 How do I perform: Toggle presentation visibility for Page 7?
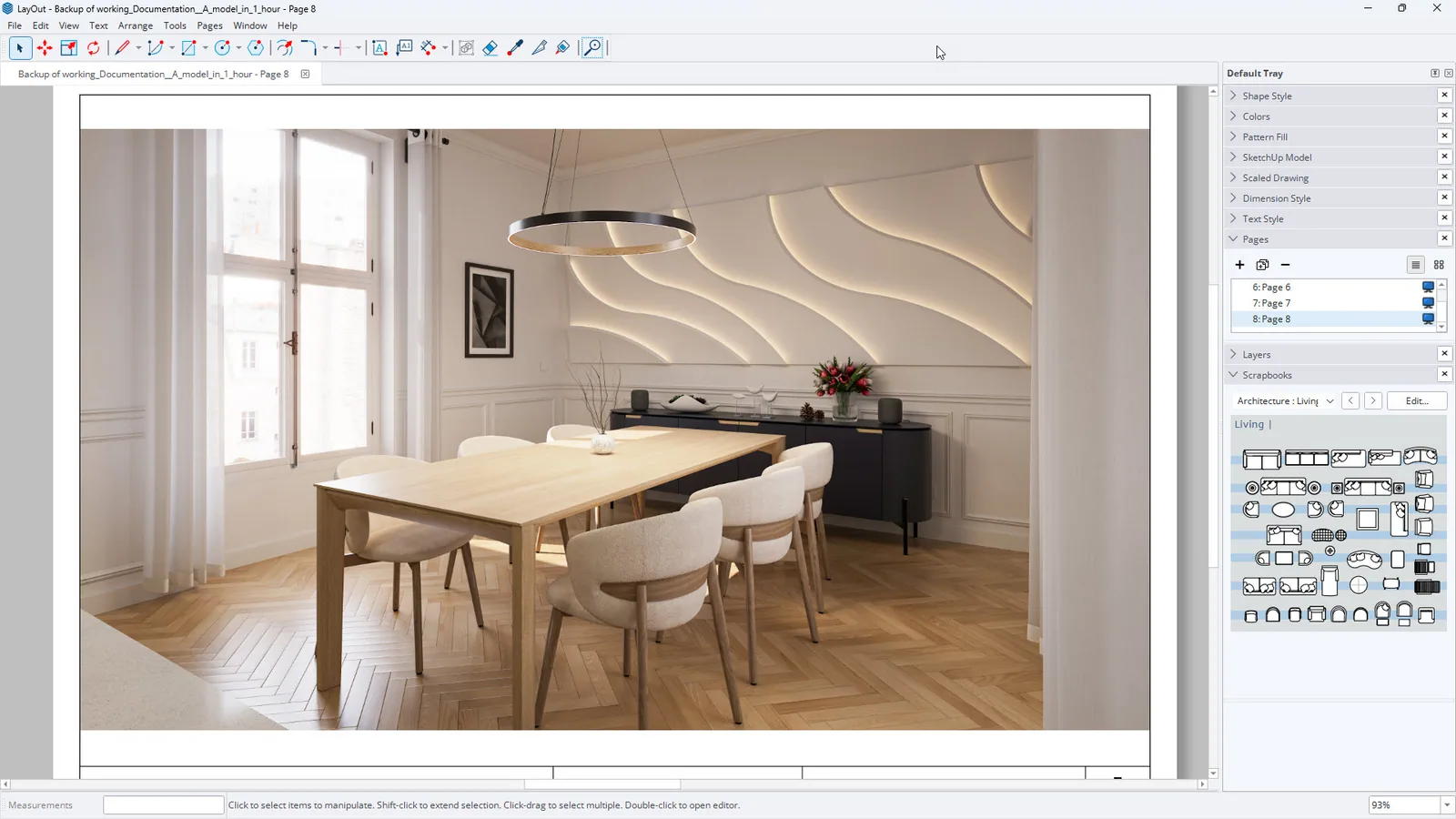pyautogui.click(x=1428, y=303)
